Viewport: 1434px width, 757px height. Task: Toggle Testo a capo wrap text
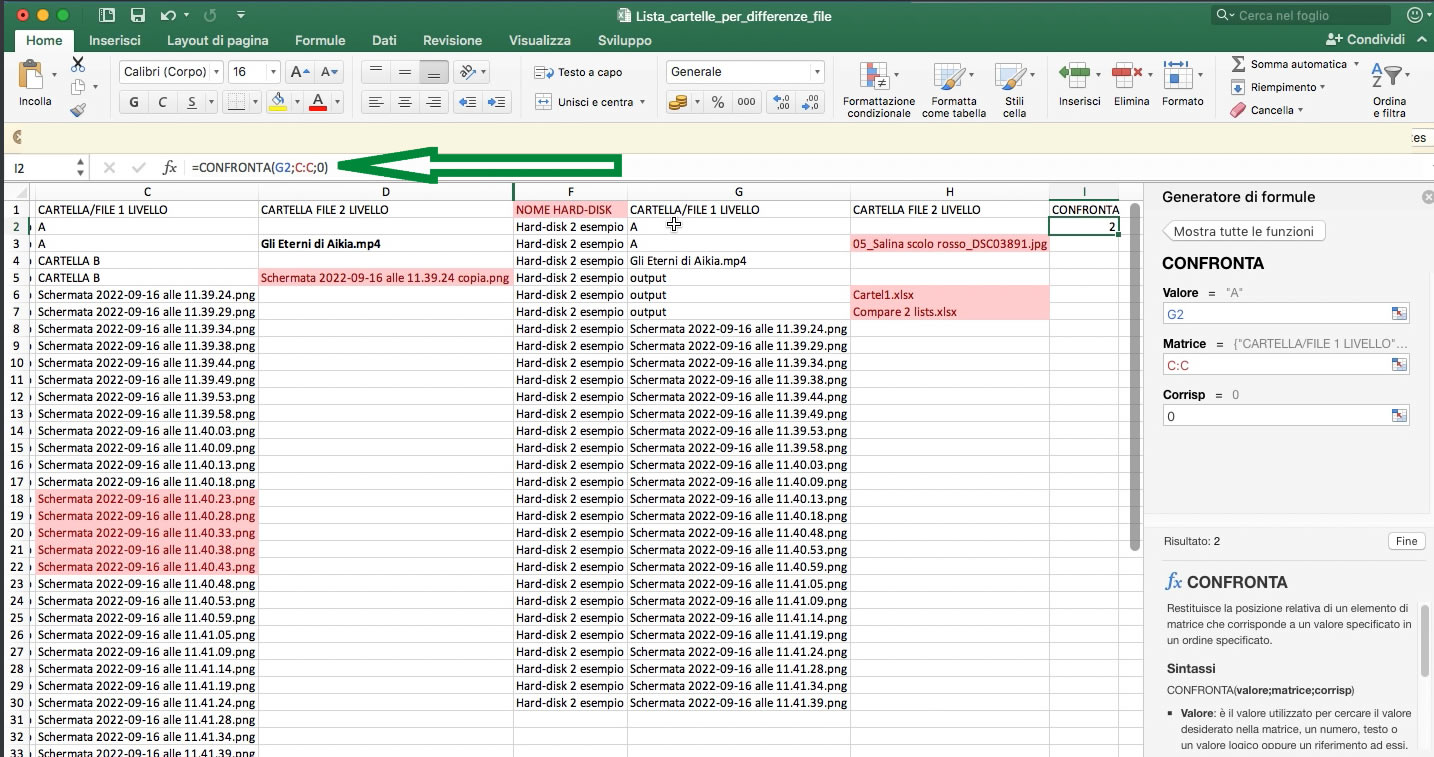[578, 72]
